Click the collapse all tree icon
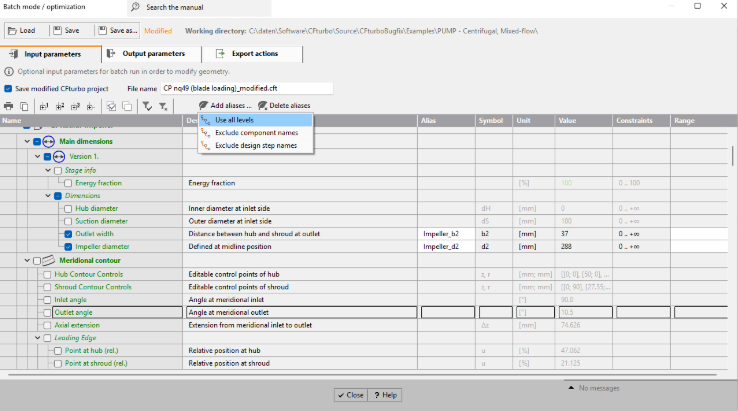Viewport: 738px width, 411px height. pyautogui.click(x=91, y=106)
